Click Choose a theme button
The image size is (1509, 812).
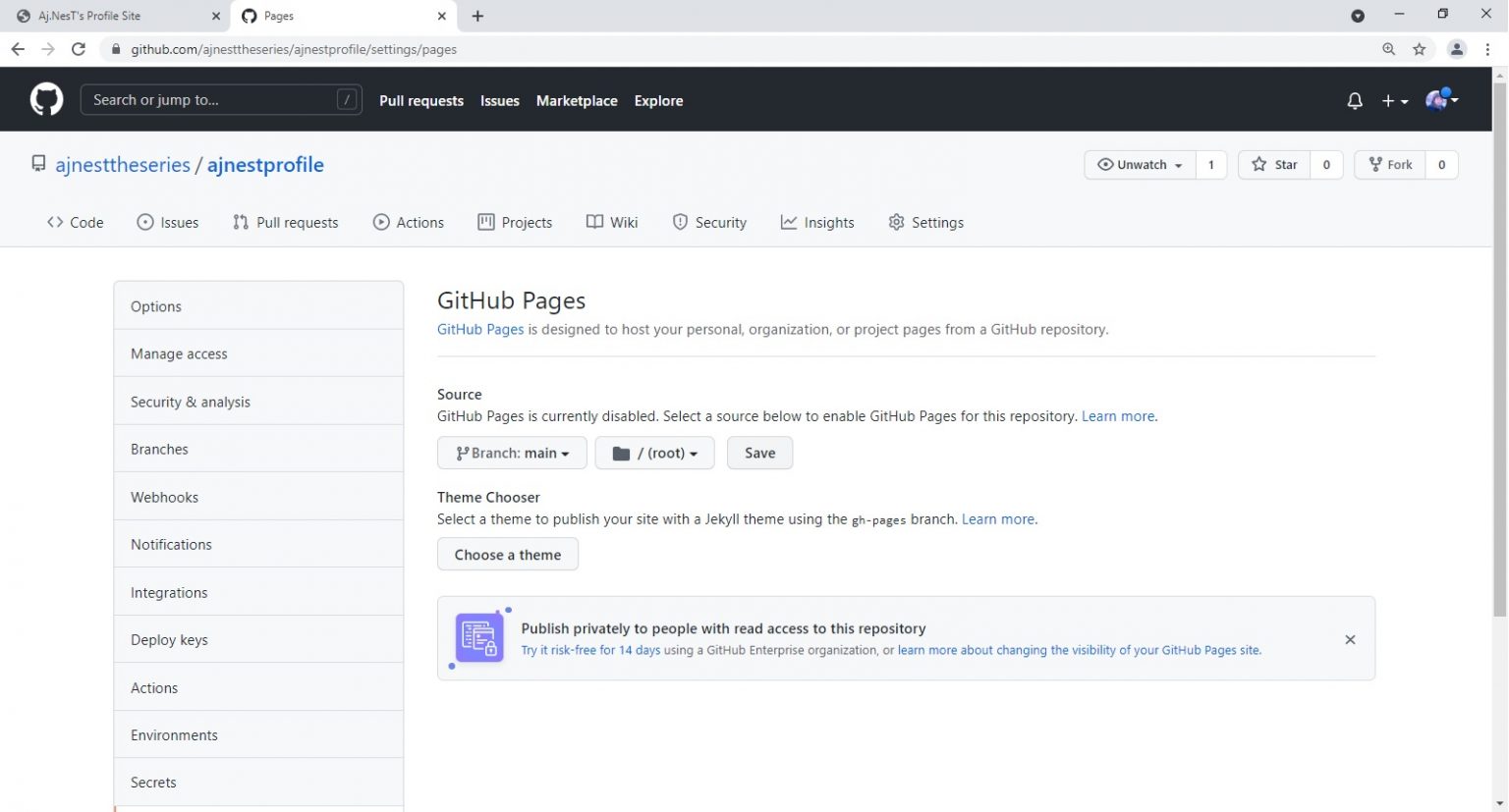507,555
